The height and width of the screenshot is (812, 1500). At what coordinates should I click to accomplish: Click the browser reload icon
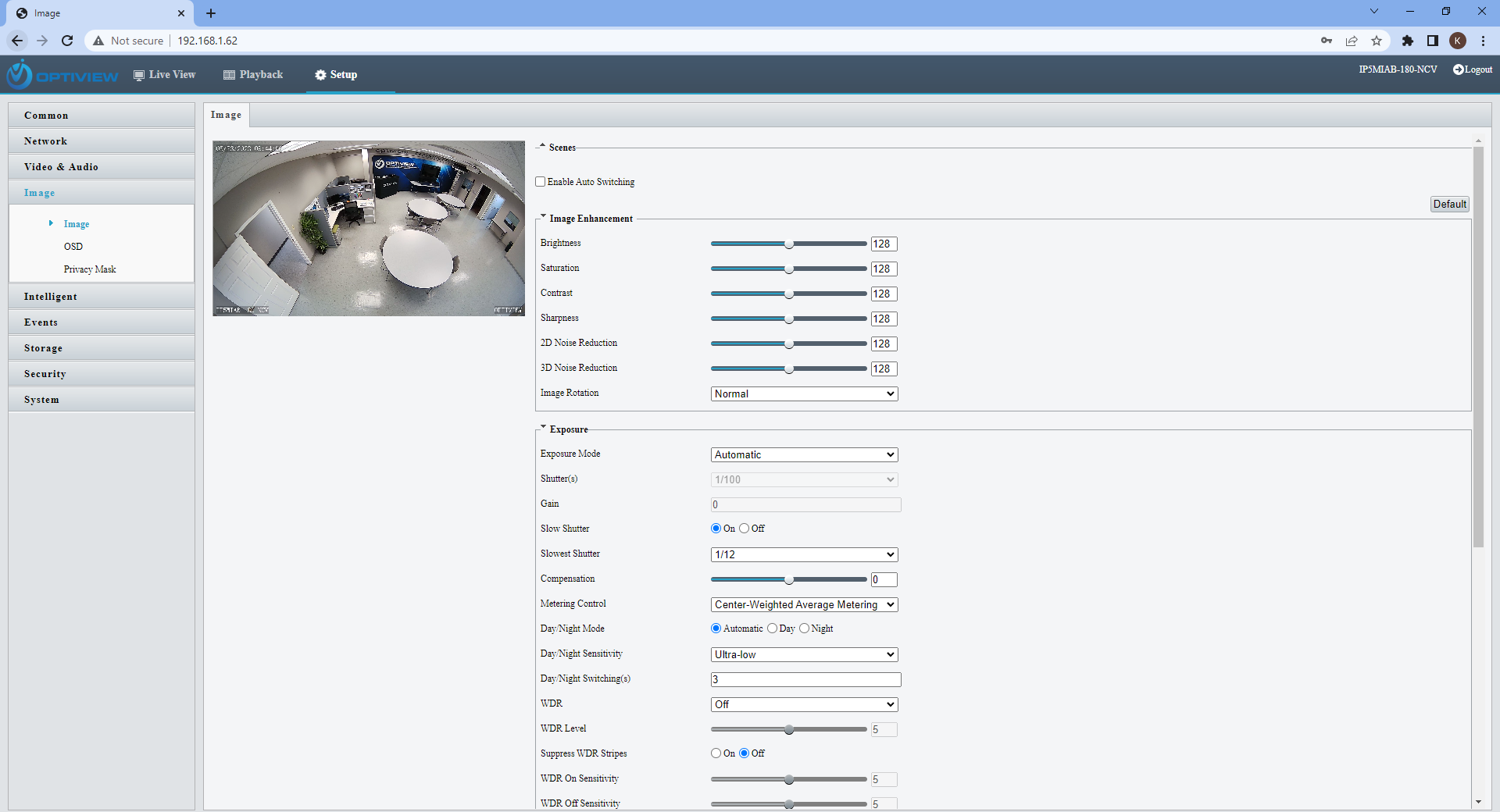pyautogui.click(x=67, y=41)
